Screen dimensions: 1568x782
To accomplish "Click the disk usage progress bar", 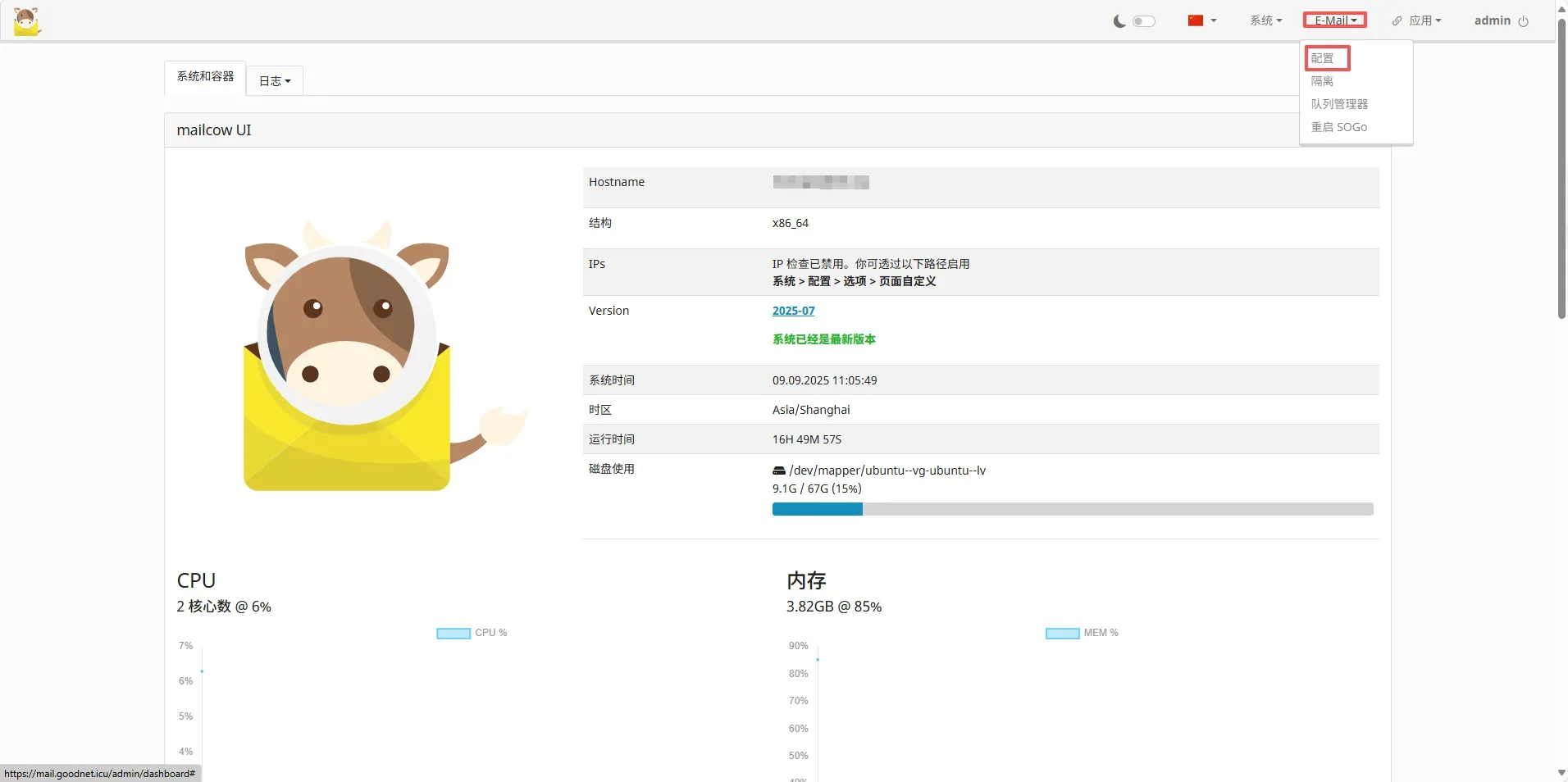I will (x=1072, y=509).
